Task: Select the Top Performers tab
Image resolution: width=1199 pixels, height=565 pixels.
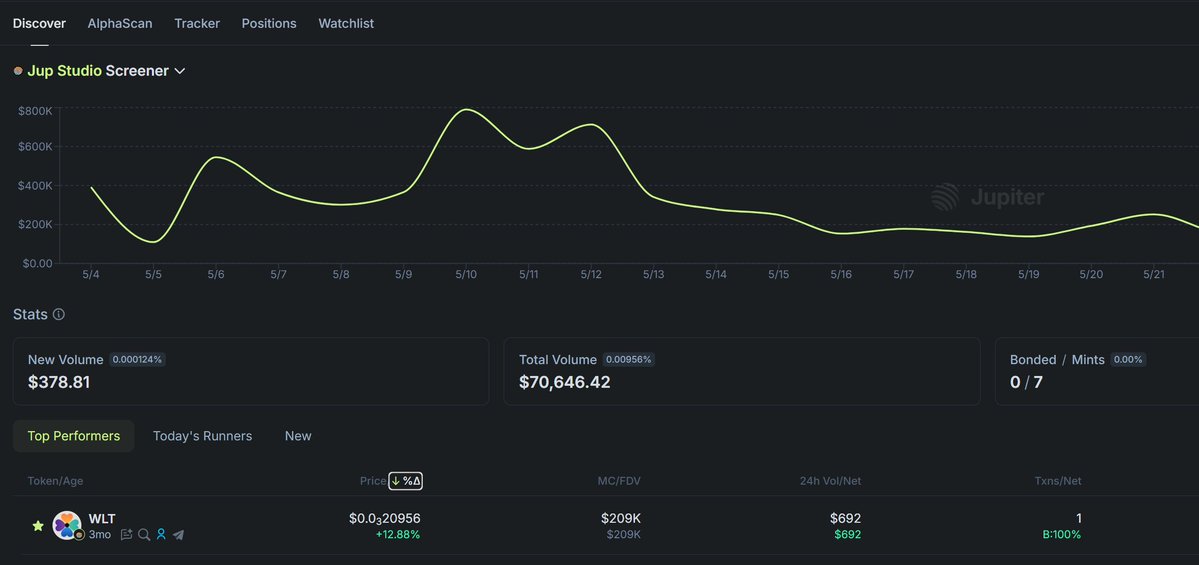Action: pos(74,436)
